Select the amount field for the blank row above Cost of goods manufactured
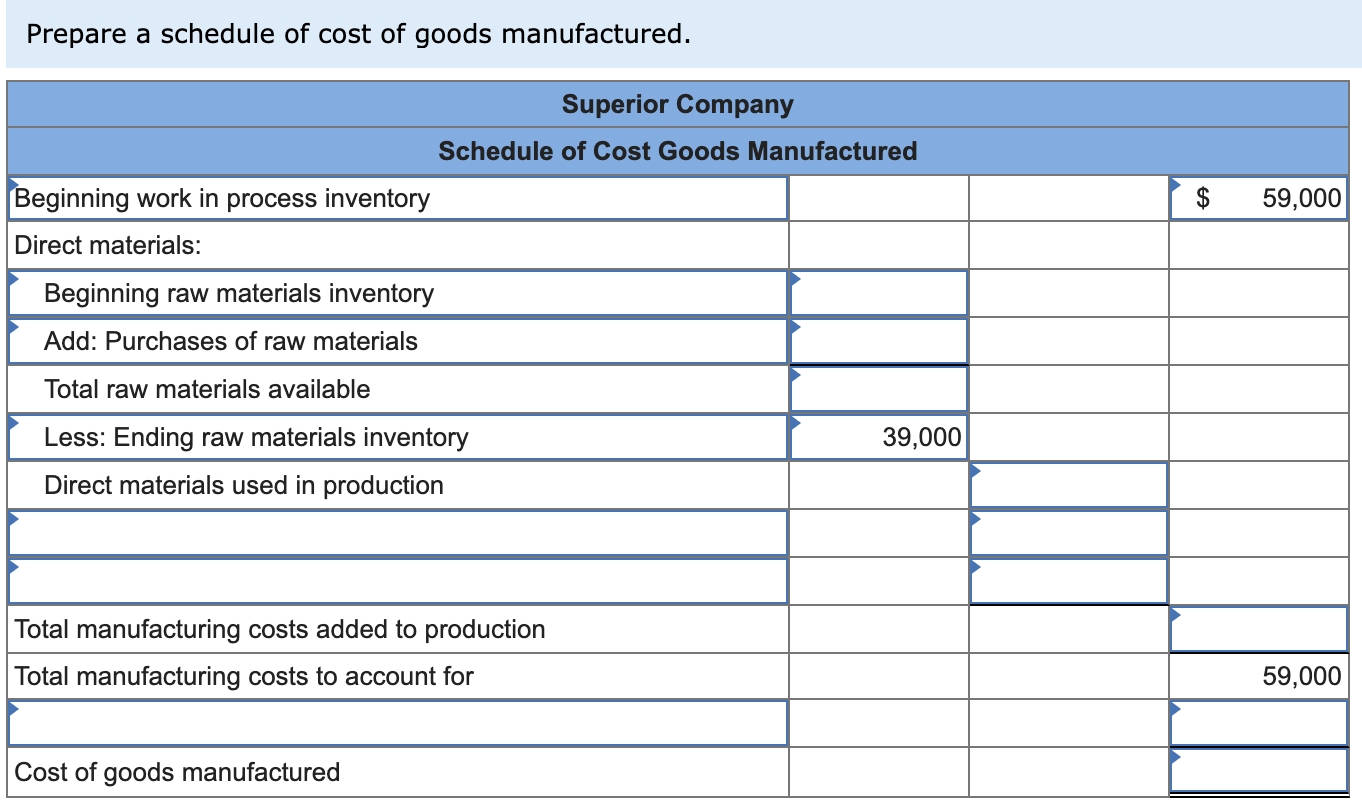The image size is (1362, 812). [x=1259, y=723]
